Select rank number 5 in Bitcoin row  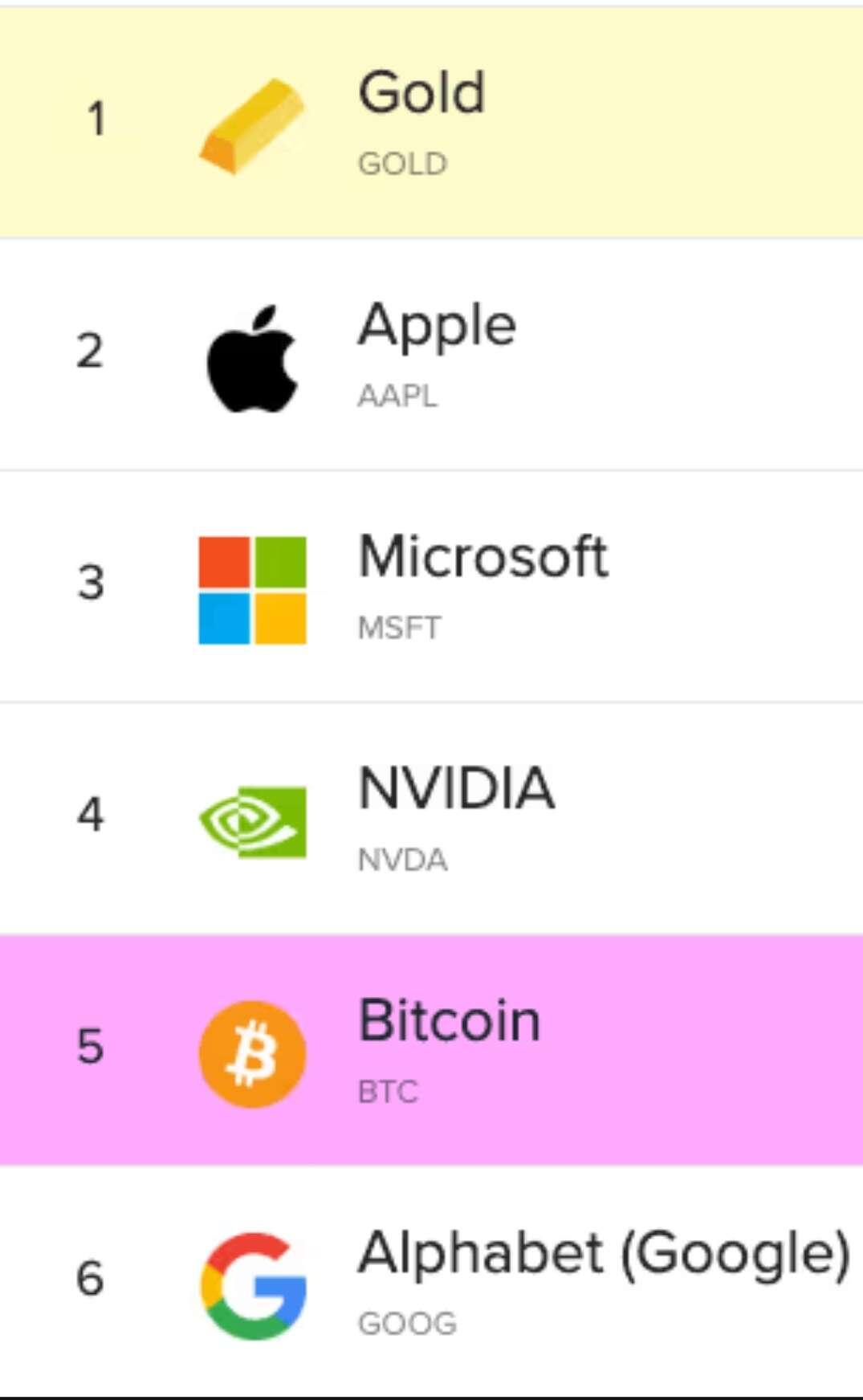point(91,1046)
